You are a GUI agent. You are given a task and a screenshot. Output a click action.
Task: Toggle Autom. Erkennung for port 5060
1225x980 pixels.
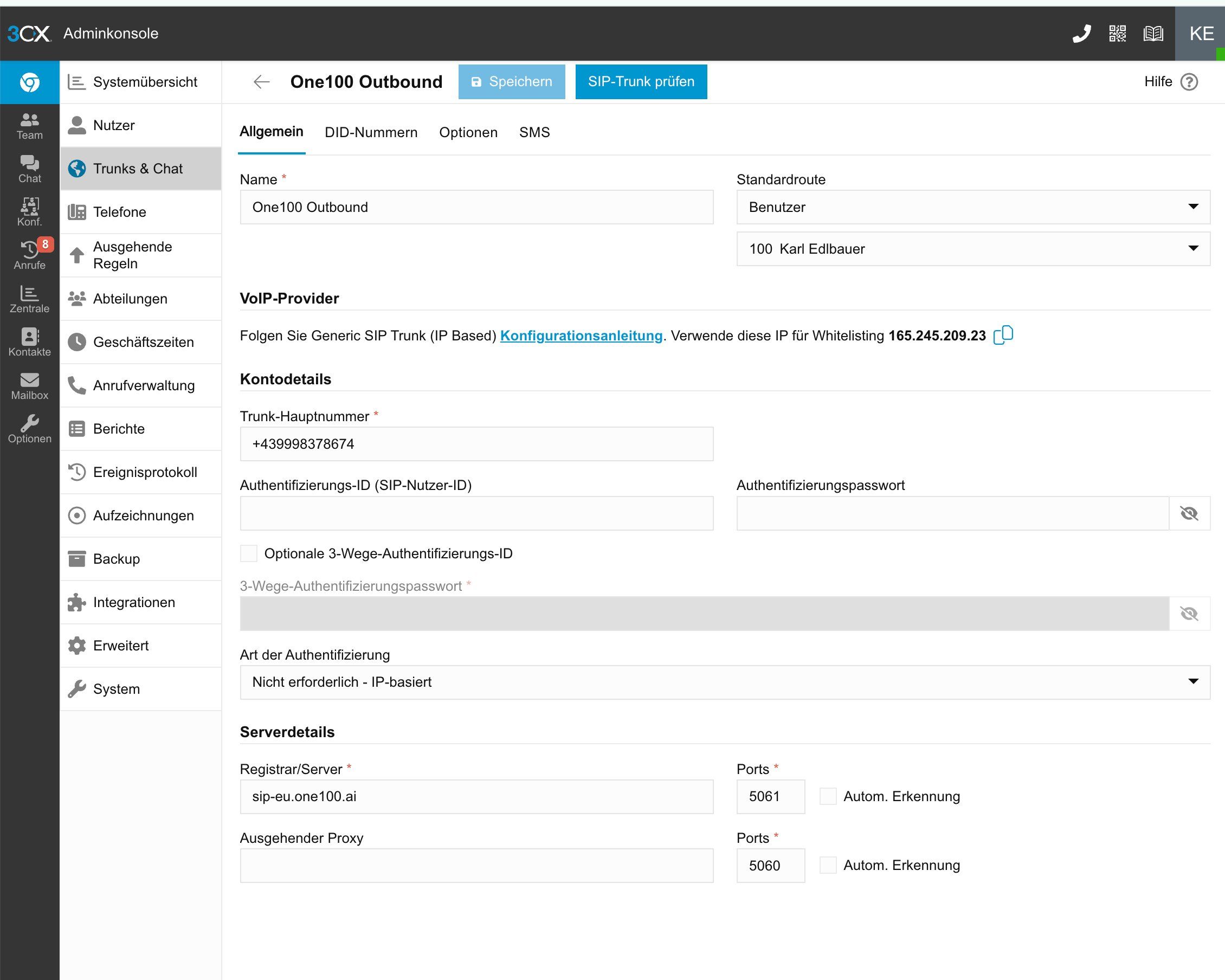click(828, 865)
